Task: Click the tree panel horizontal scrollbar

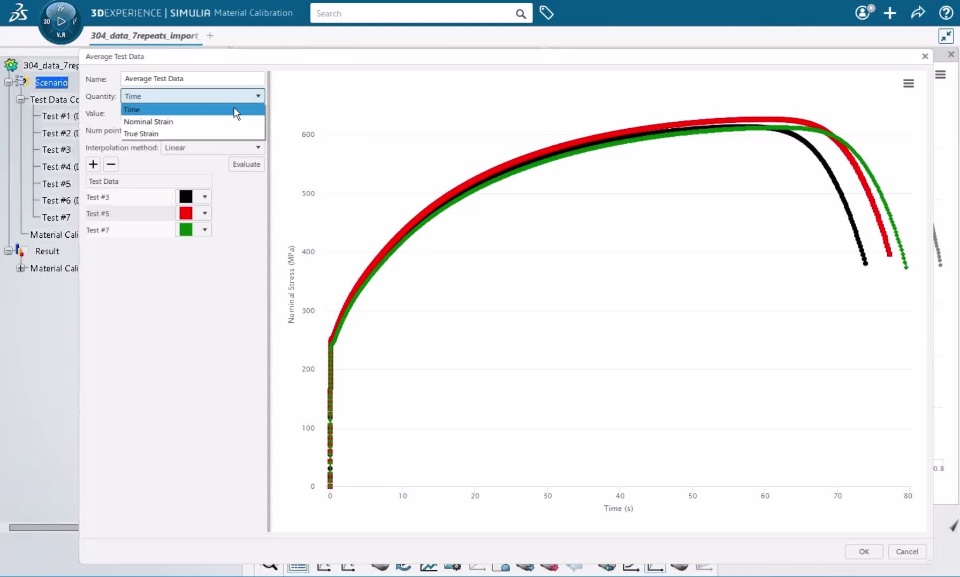Action: pyautogui.click(x=43, y=527)
